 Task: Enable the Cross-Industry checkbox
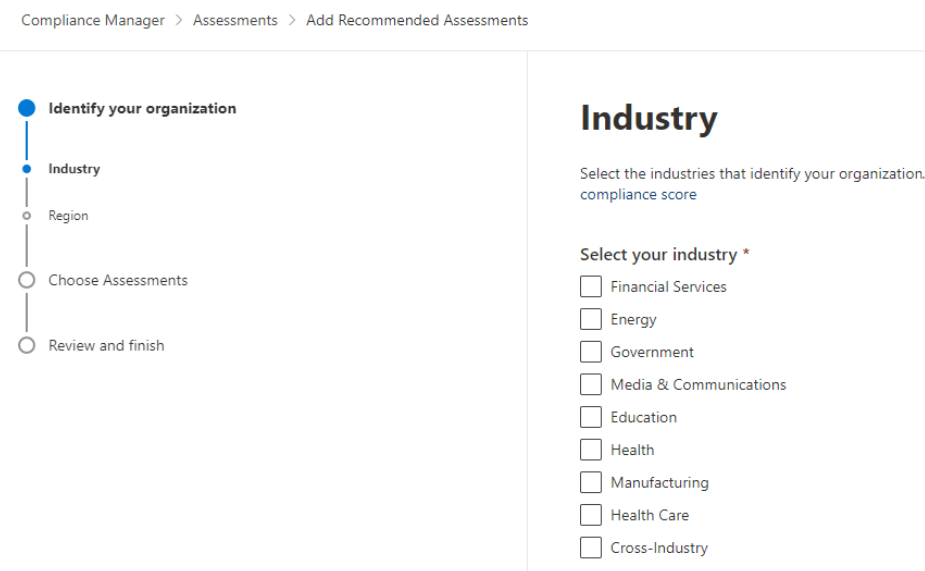(591, 548)
